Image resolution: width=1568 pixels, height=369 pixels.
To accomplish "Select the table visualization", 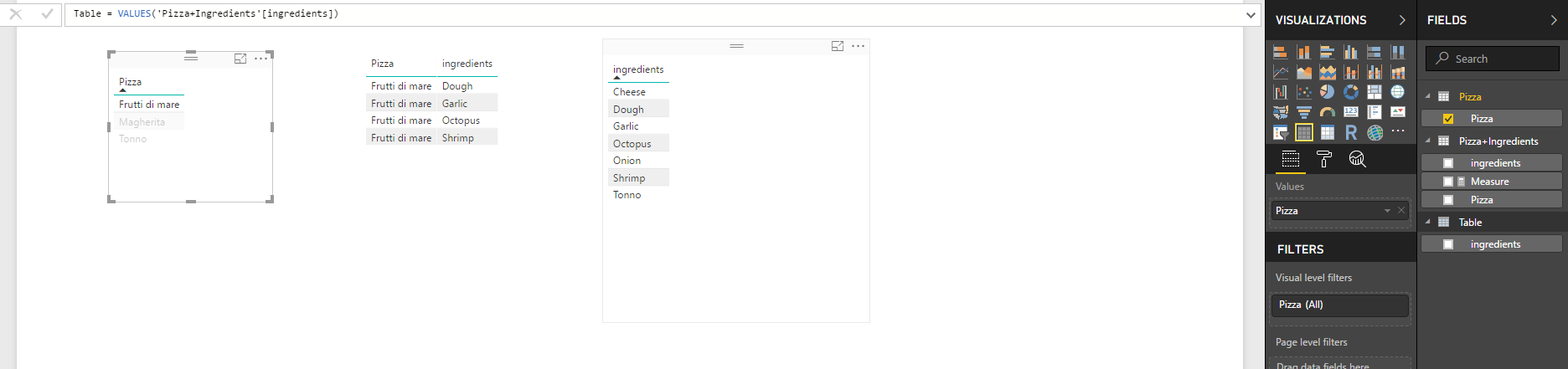I will (1304, 132).
